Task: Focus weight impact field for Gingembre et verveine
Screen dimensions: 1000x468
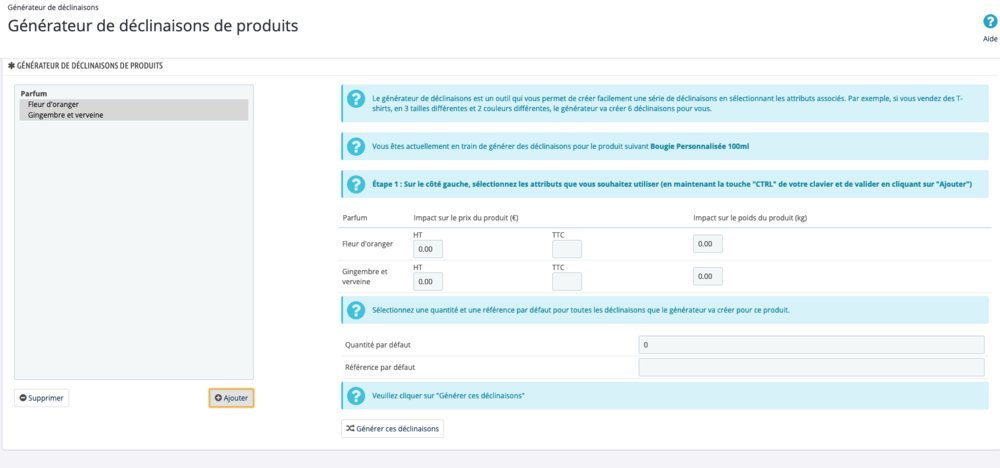Action: 707,276
